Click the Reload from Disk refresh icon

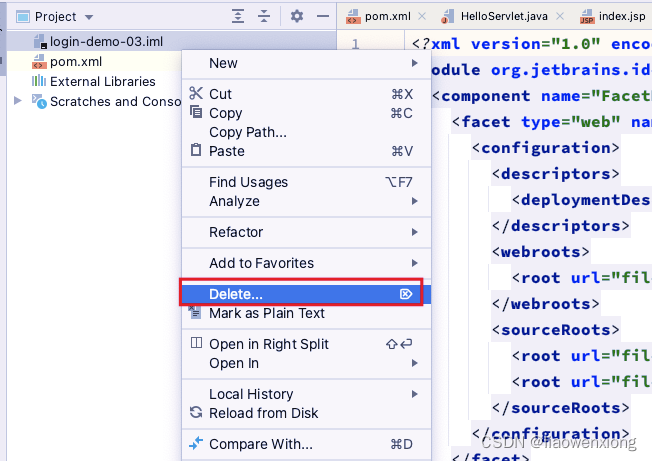coord(196,412)
